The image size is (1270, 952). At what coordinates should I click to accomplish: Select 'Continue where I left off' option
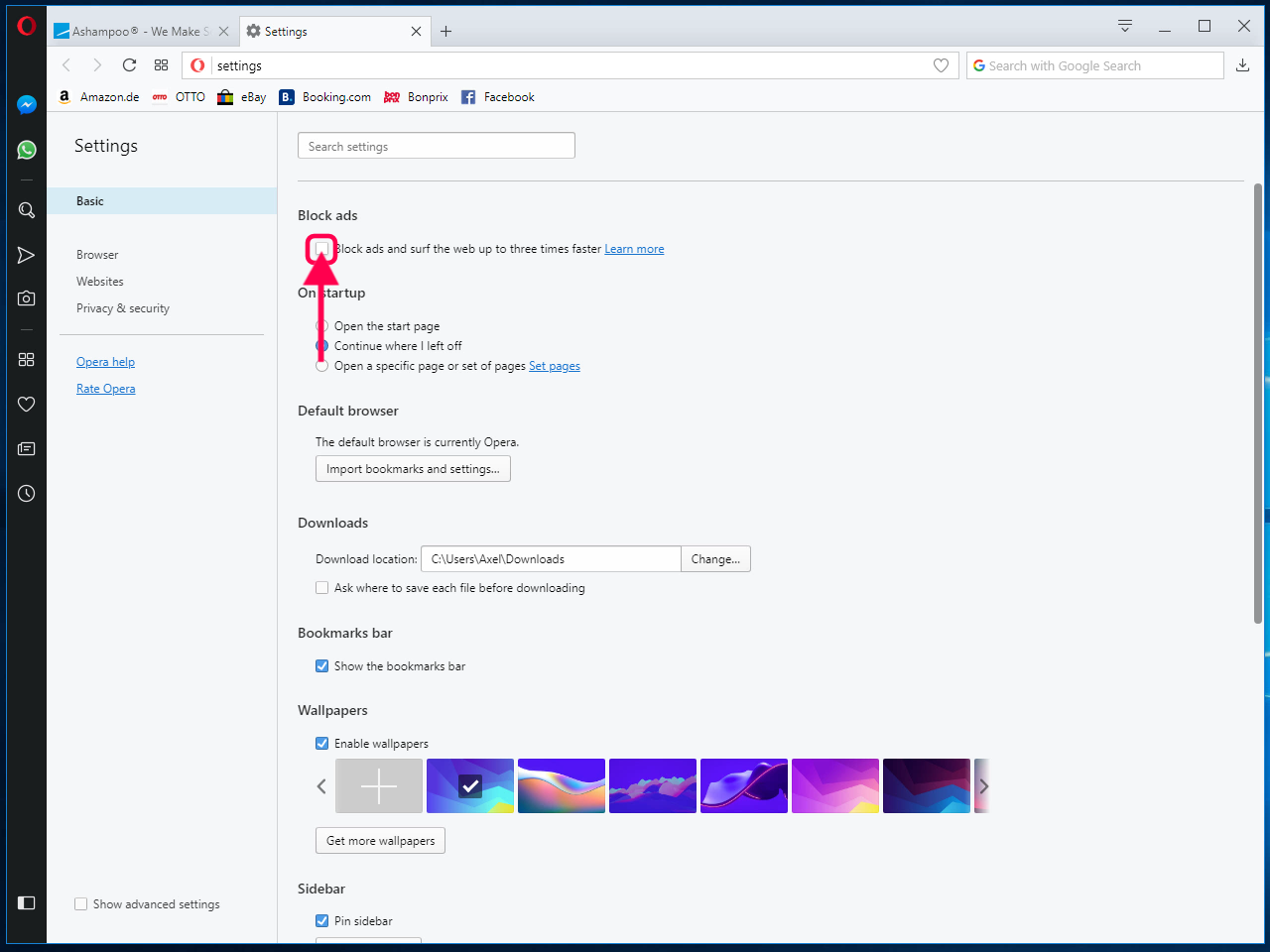(321, 346)
